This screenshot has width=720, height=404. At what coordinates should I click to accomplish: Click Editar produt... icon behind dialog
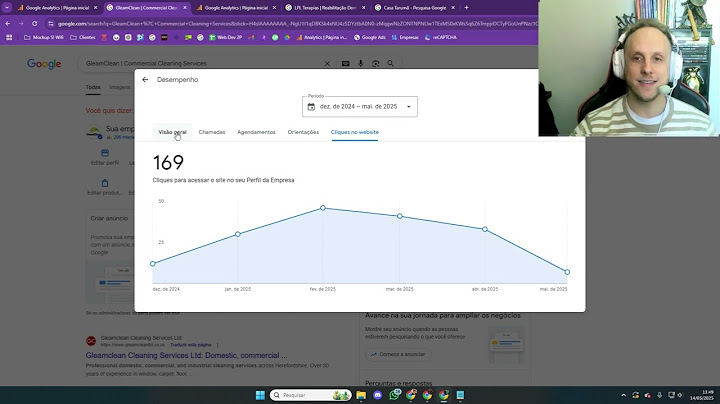tap(105, 183)
